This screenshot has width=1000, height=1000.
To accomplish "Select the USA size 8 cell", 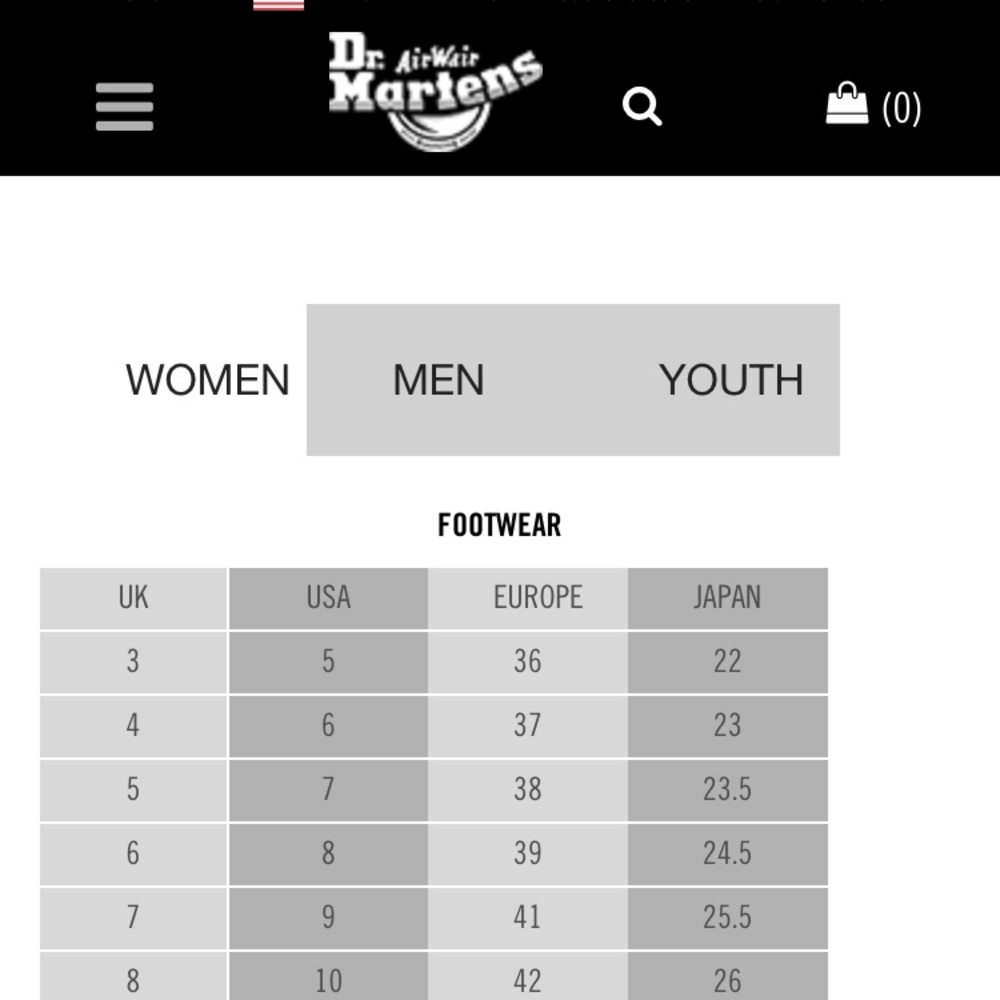I will click(328, 854).
